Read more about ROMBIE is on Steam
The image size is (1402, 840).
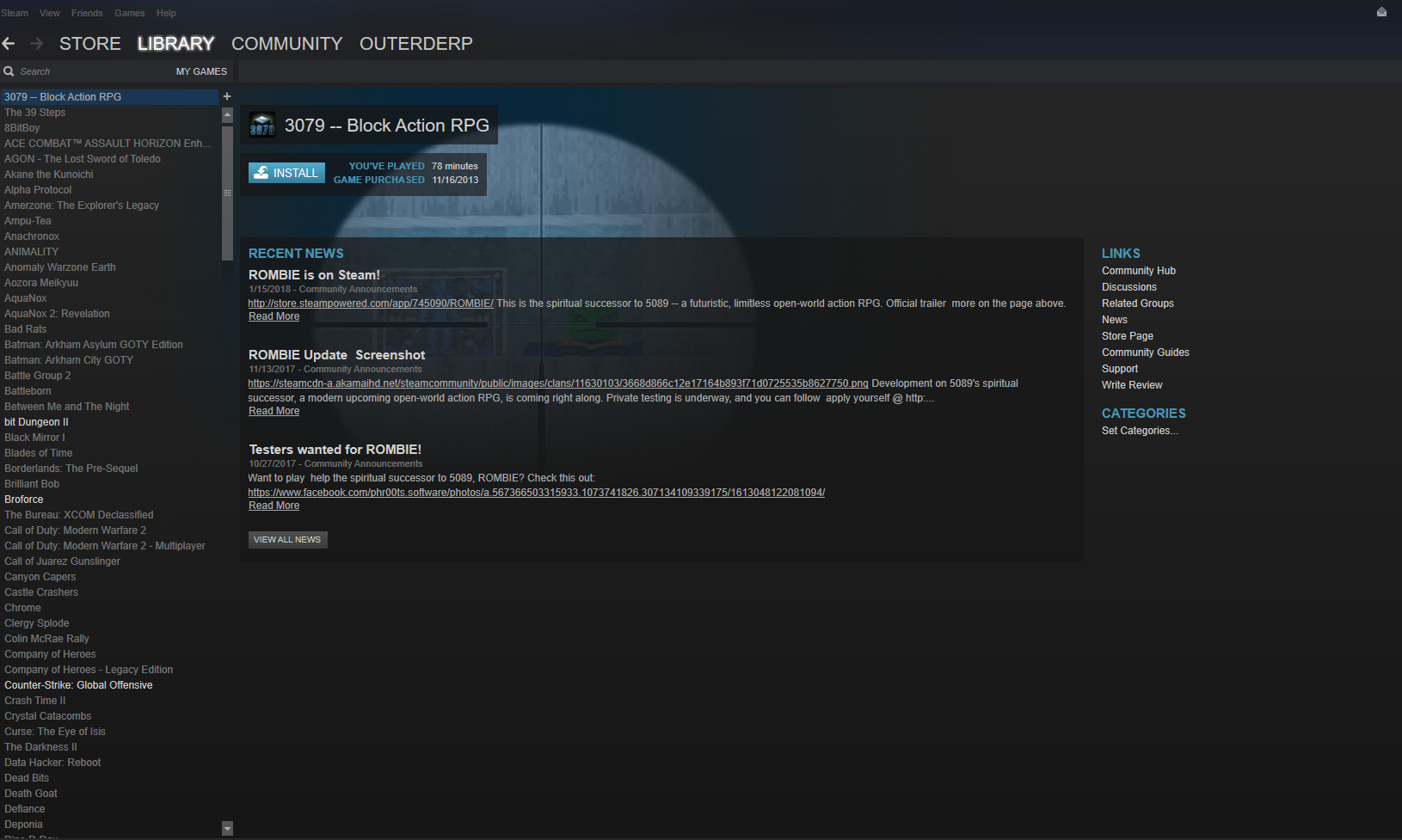coord(274,316)
